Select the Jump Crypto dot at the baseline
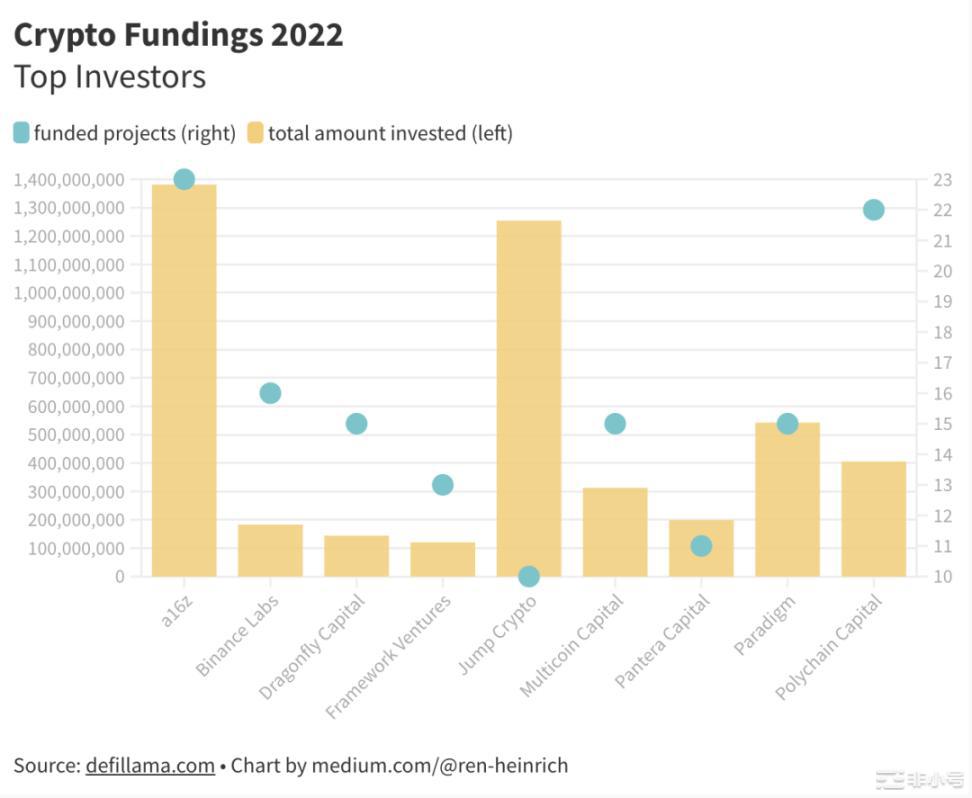972x798 pixels. tap(529, 576)
